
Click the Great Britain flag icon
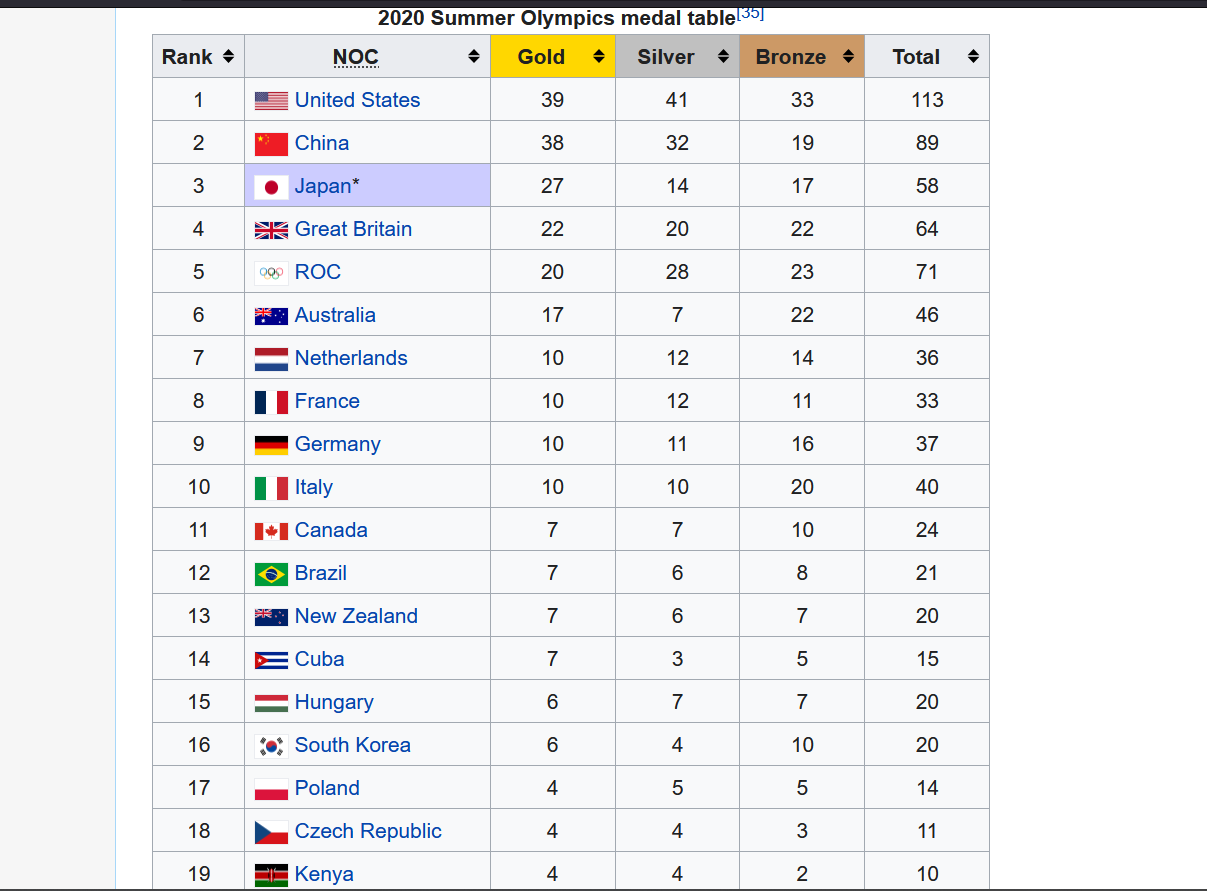(271, 229)
